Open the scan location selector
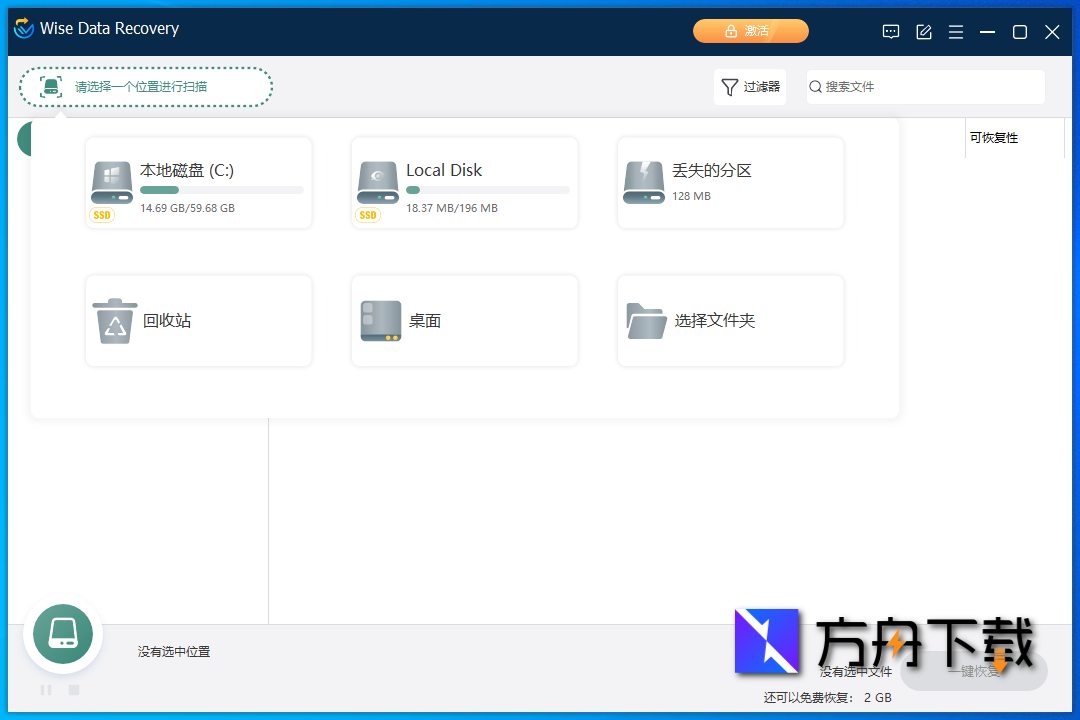The image size is (1080, 720). tap(145, 87)
